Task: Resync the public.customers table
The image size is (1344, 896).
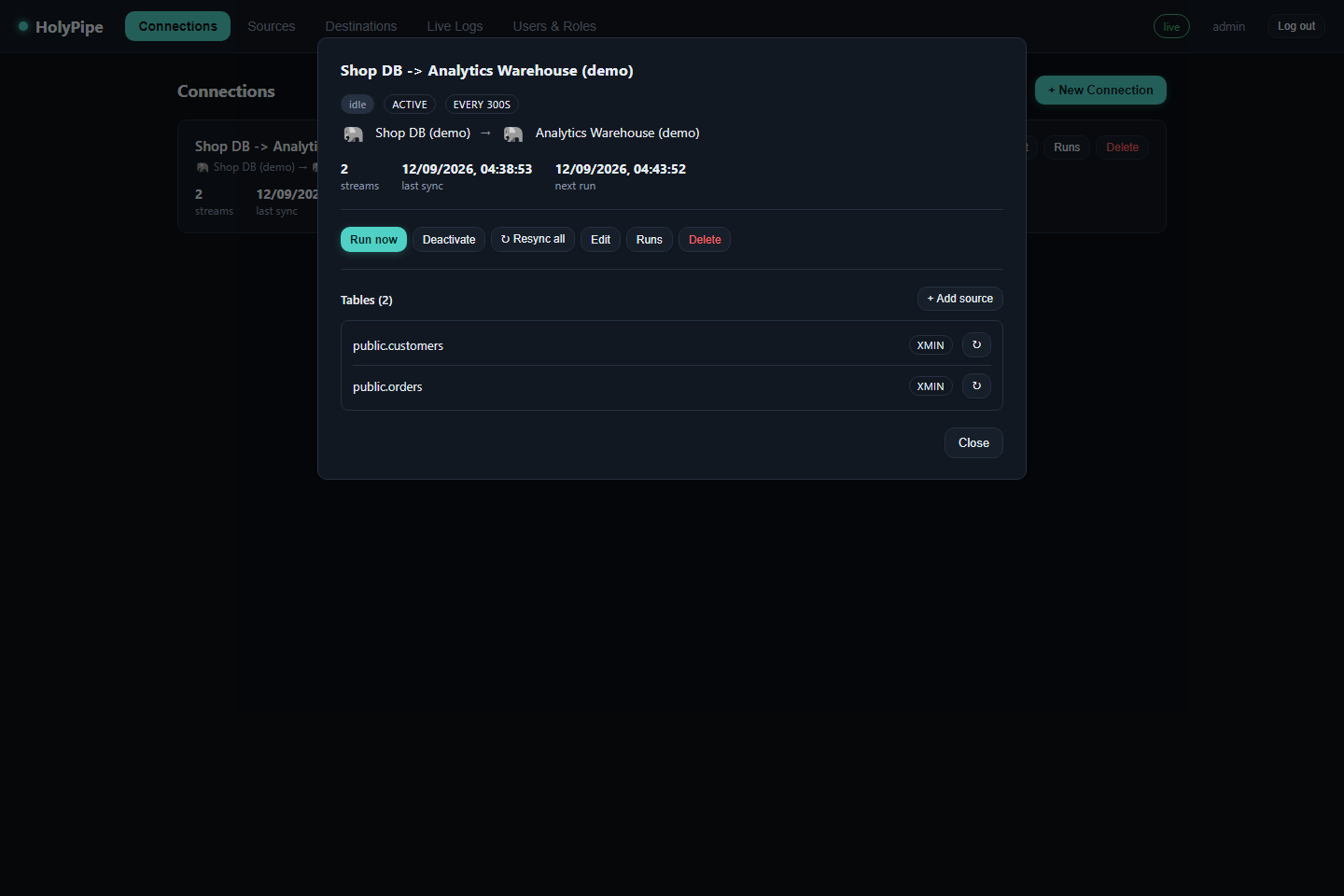Action: (976, 345)
